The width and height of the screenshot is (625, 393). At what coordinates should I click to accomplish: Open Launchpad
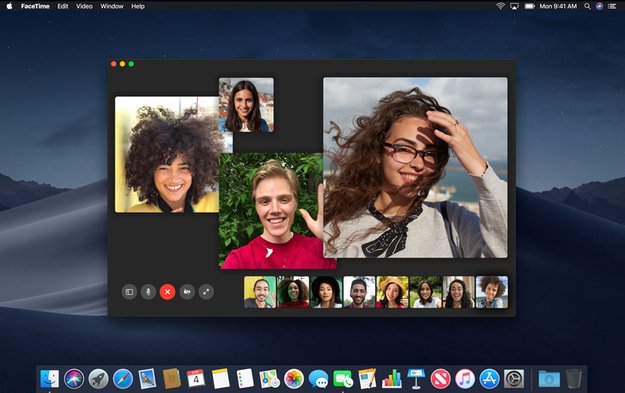click(x=98, y=378)
